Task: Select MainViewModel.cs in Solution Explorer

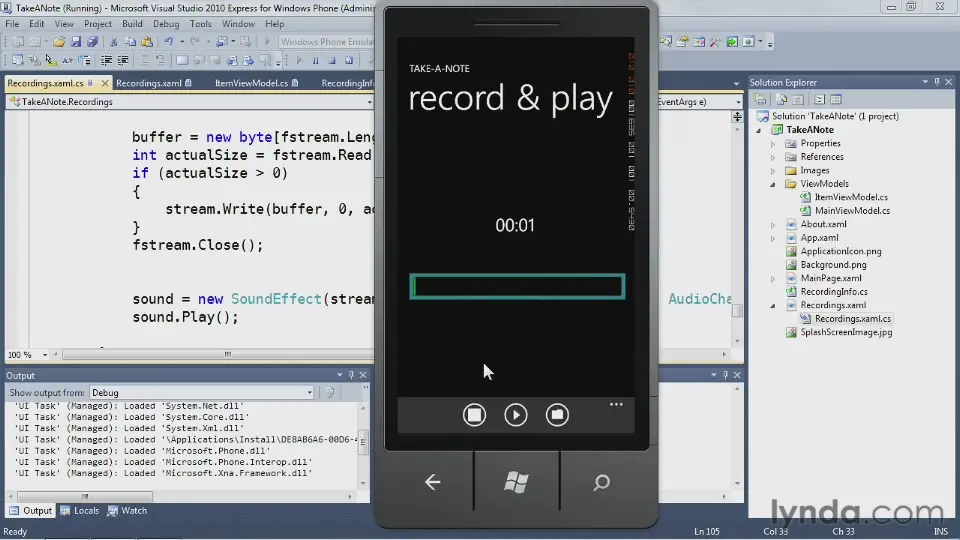Action: click(x=852, y=211)
